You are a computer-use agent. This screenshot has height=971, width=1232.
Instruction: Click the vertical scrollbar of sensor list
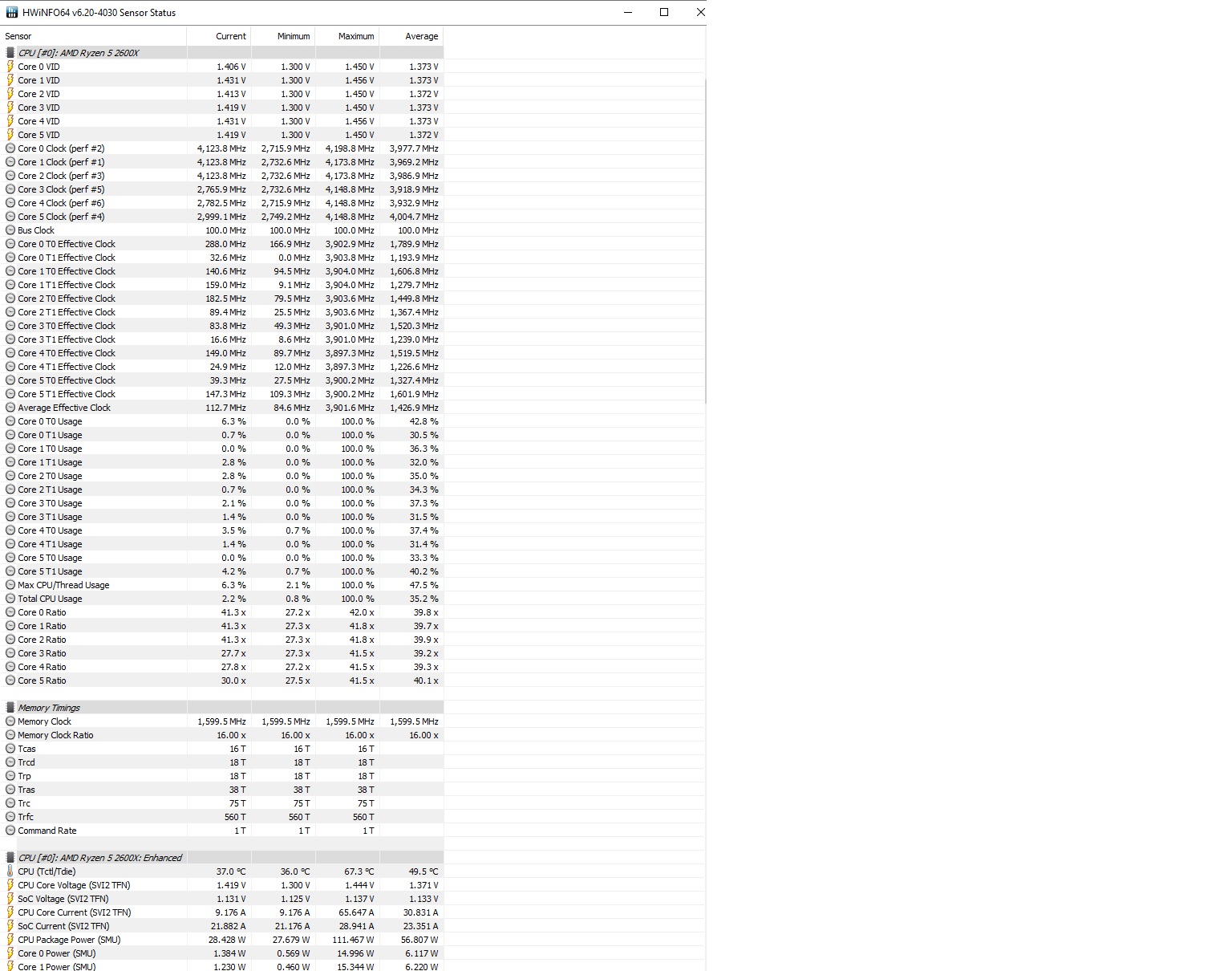(704, 241)
